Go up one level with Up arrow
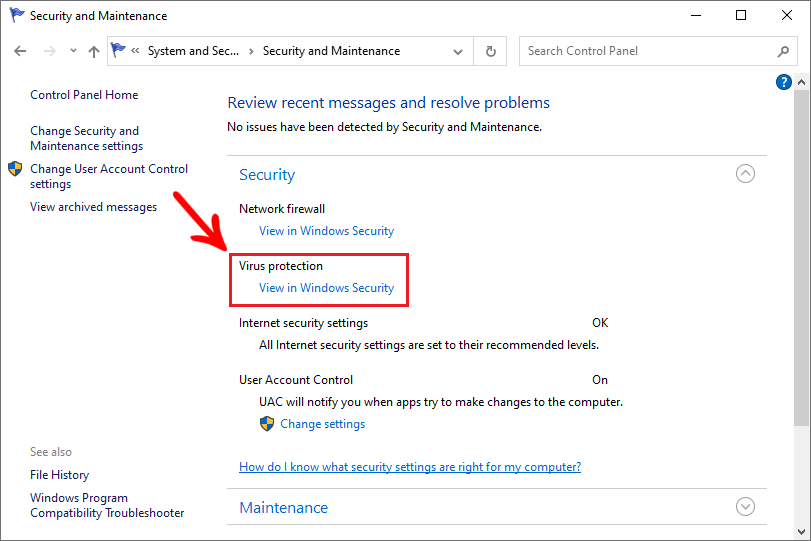This screenshot has width=811, height=541. pos(94,51)
